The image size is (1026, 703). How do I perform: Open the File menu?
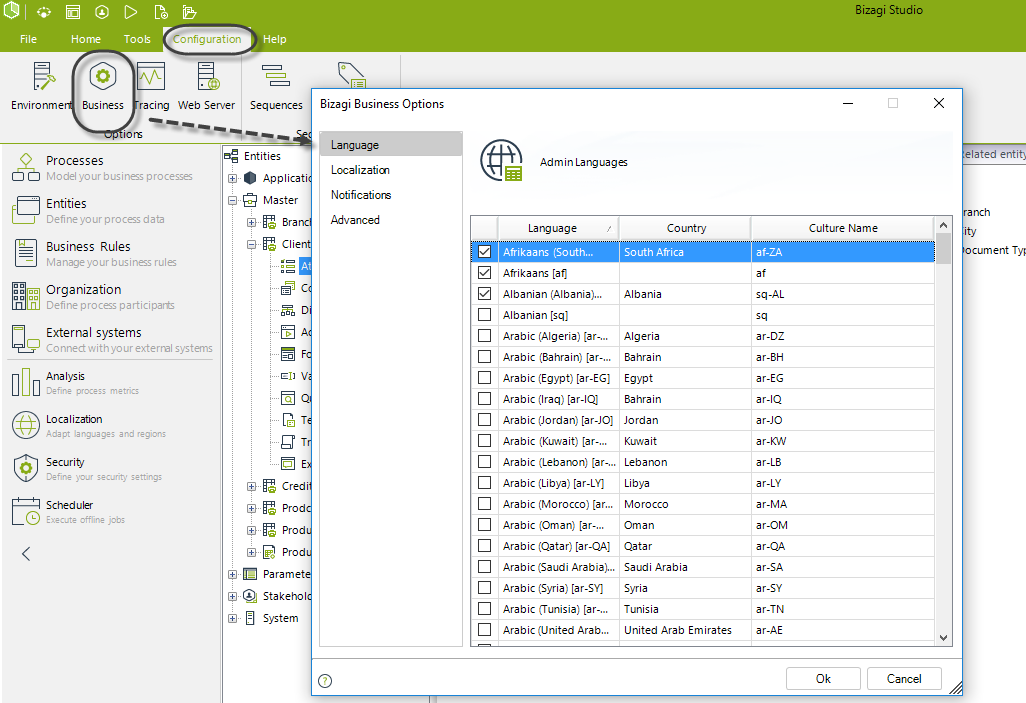[x=28, y=39]
